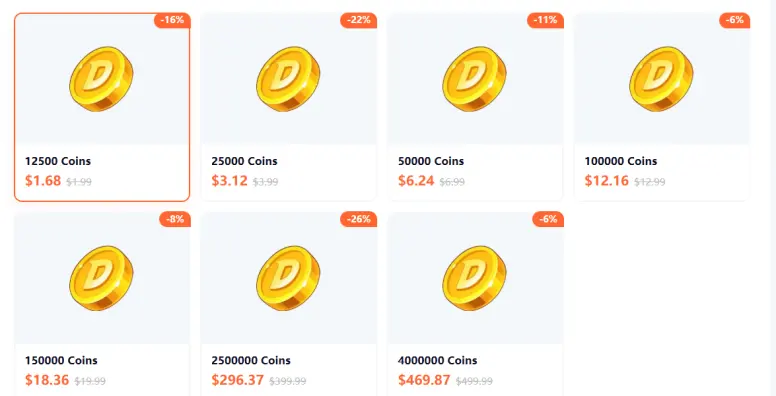
Task: Click the -16% discount badge
Action: (x=172, y=20)
